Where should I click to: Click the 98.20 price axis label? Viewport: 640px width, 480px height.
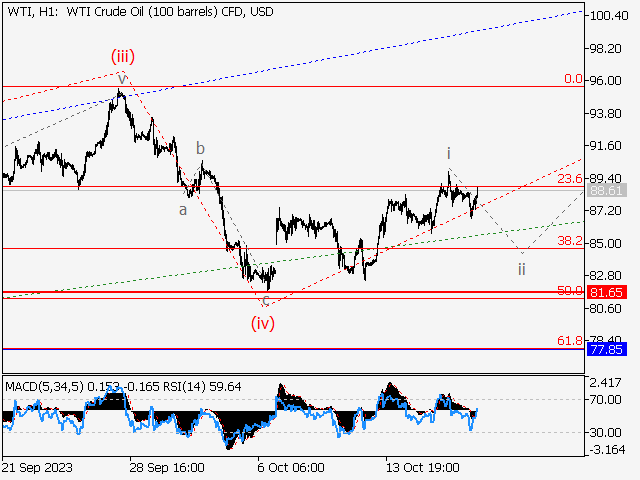[x=606, y=49]
